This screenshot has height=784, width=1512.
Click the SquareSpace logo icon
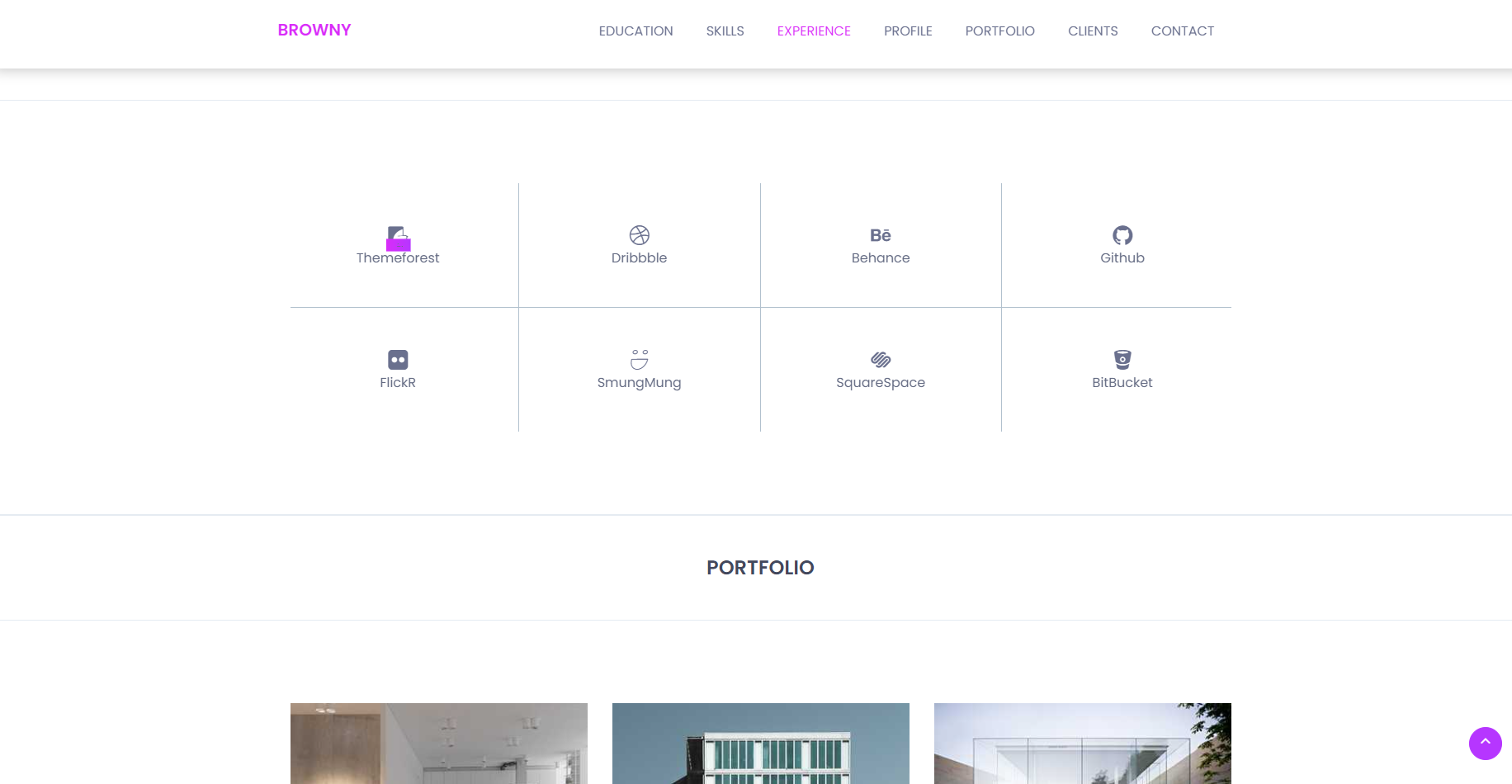coord(881,360)
